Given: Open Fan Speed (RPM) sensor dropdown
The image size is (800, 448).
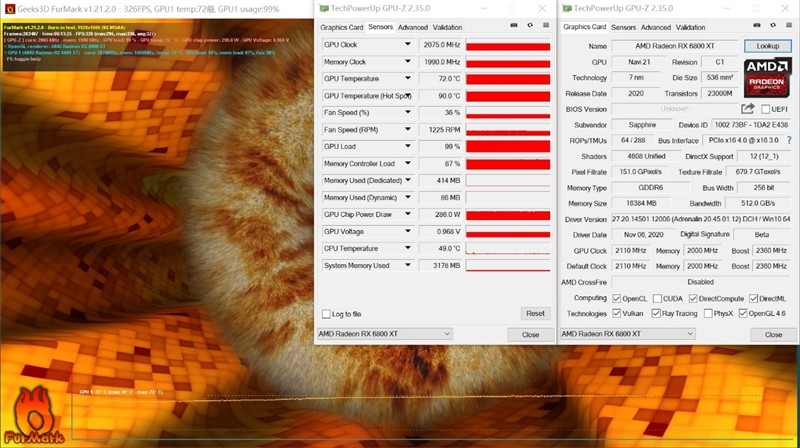Looking at the screenshot, I should pyautogui.click(x=408, y=129).
